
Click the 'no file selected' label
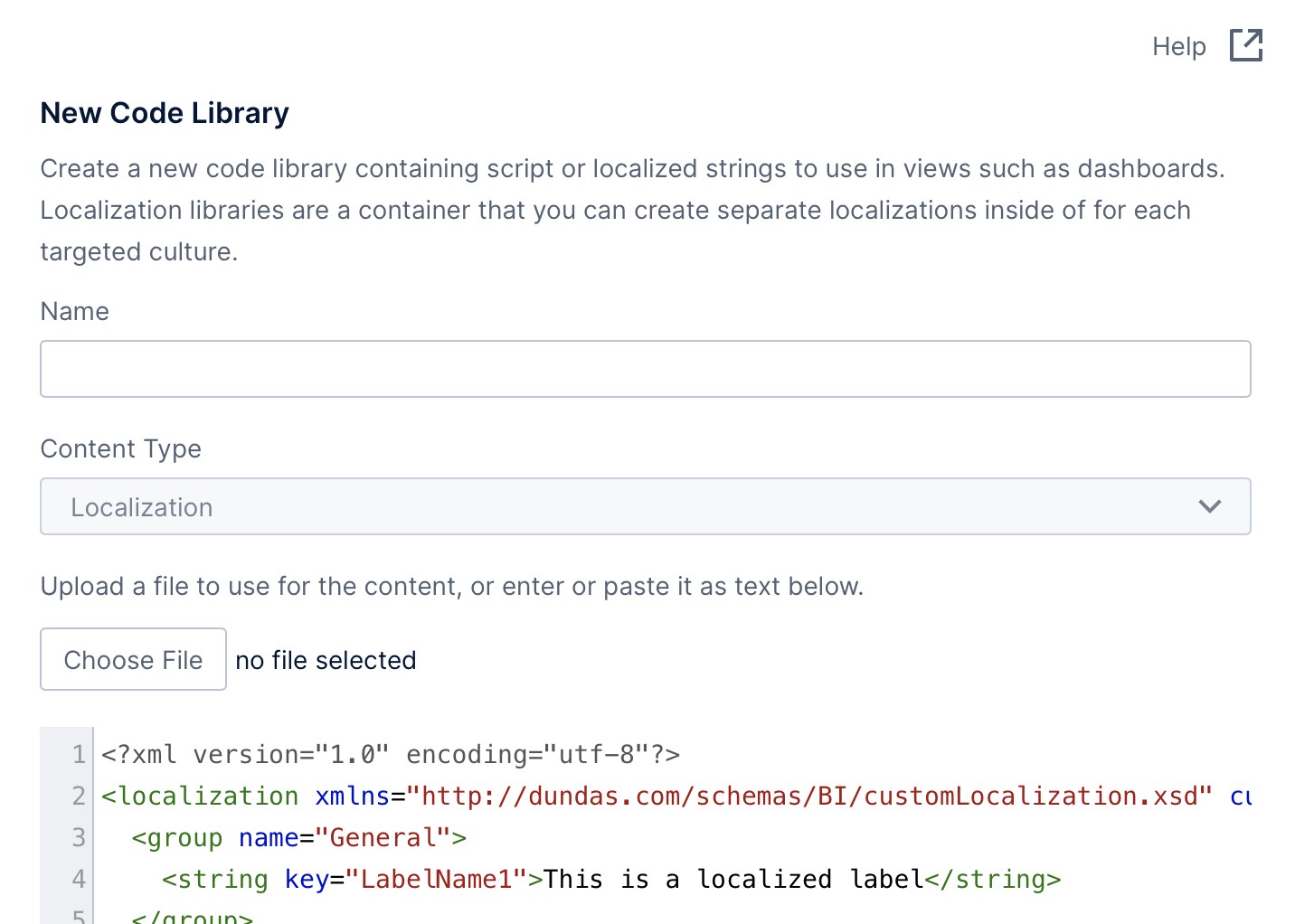tap(326, 660)
